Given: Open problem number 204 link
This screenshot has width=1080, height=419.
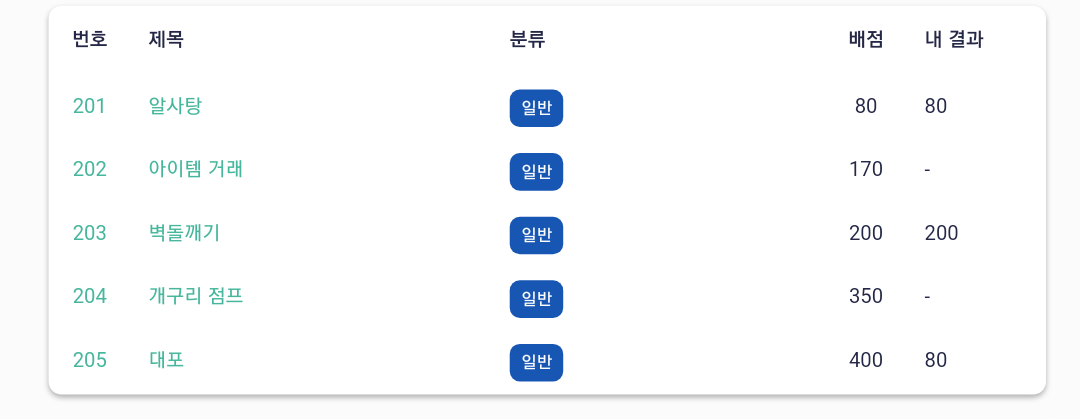Looking at the screenshot, I should coord(90,296).
